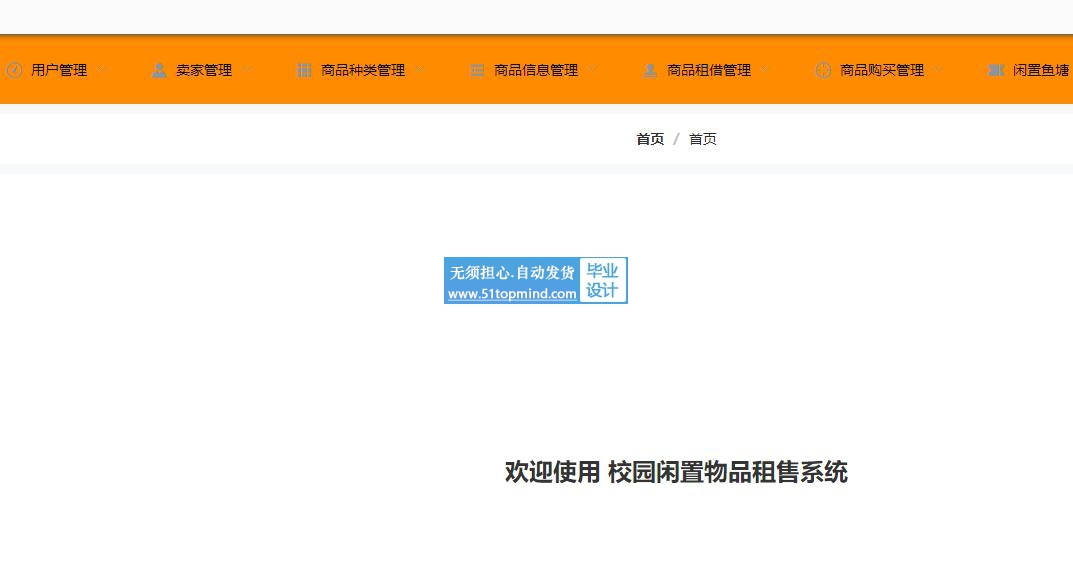
Task: Click the grid icon beside 商品种类管理
Action: (304, 70)
